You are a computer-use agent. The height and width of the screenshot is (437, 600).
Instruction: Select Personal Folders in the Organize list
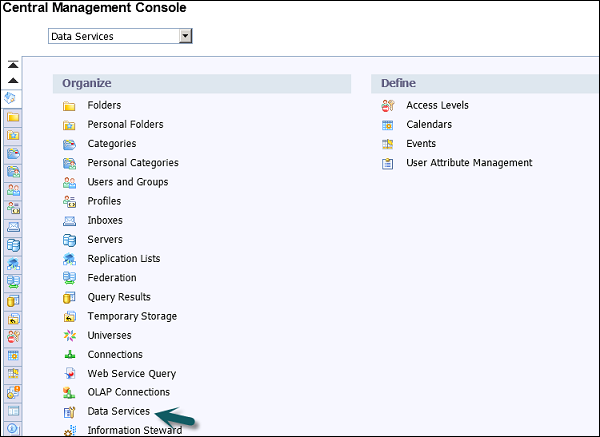pos(125,125)
